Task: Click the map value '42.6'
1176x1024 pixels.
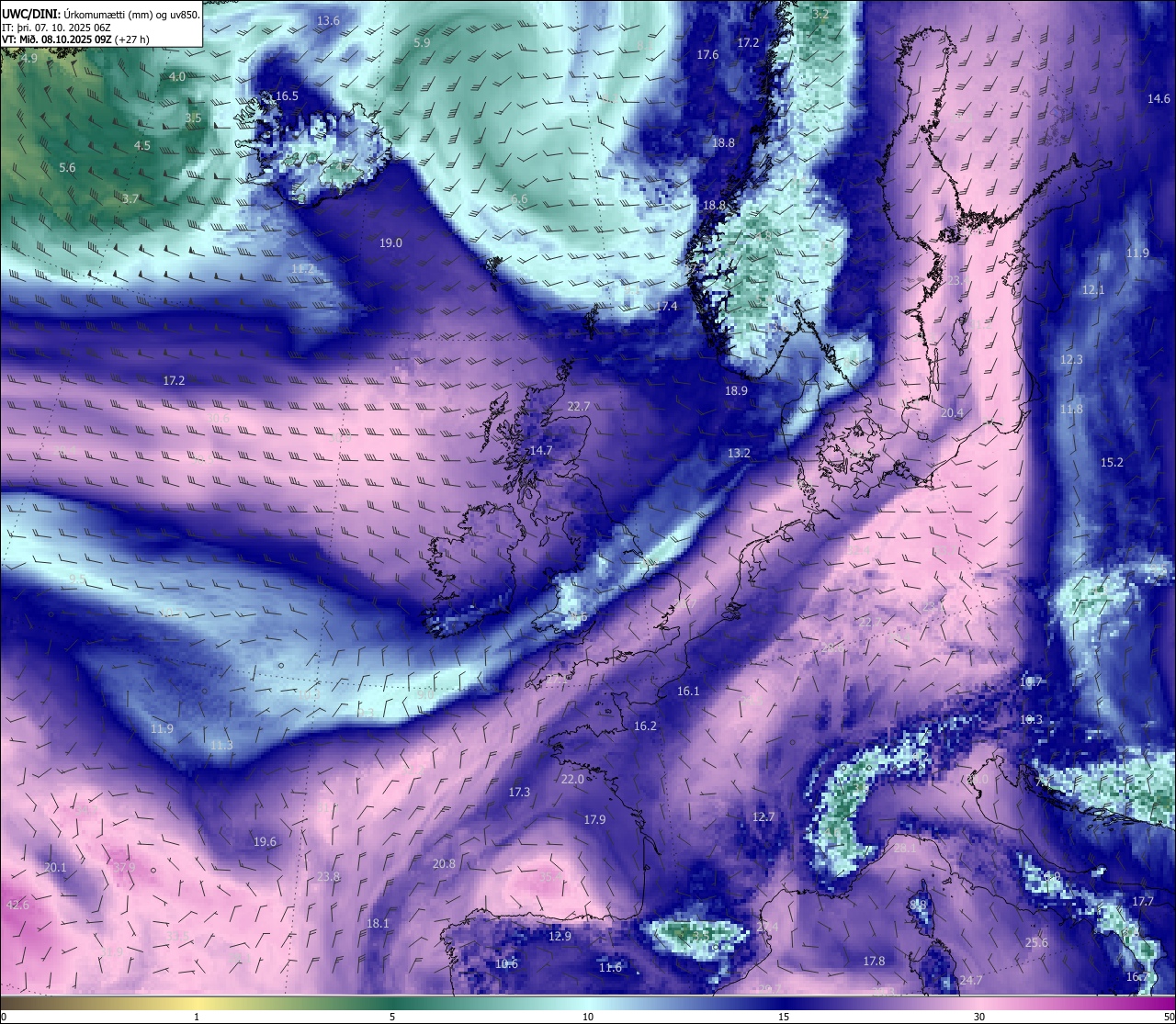Action: pyautogui.click(x=17, y=905)
